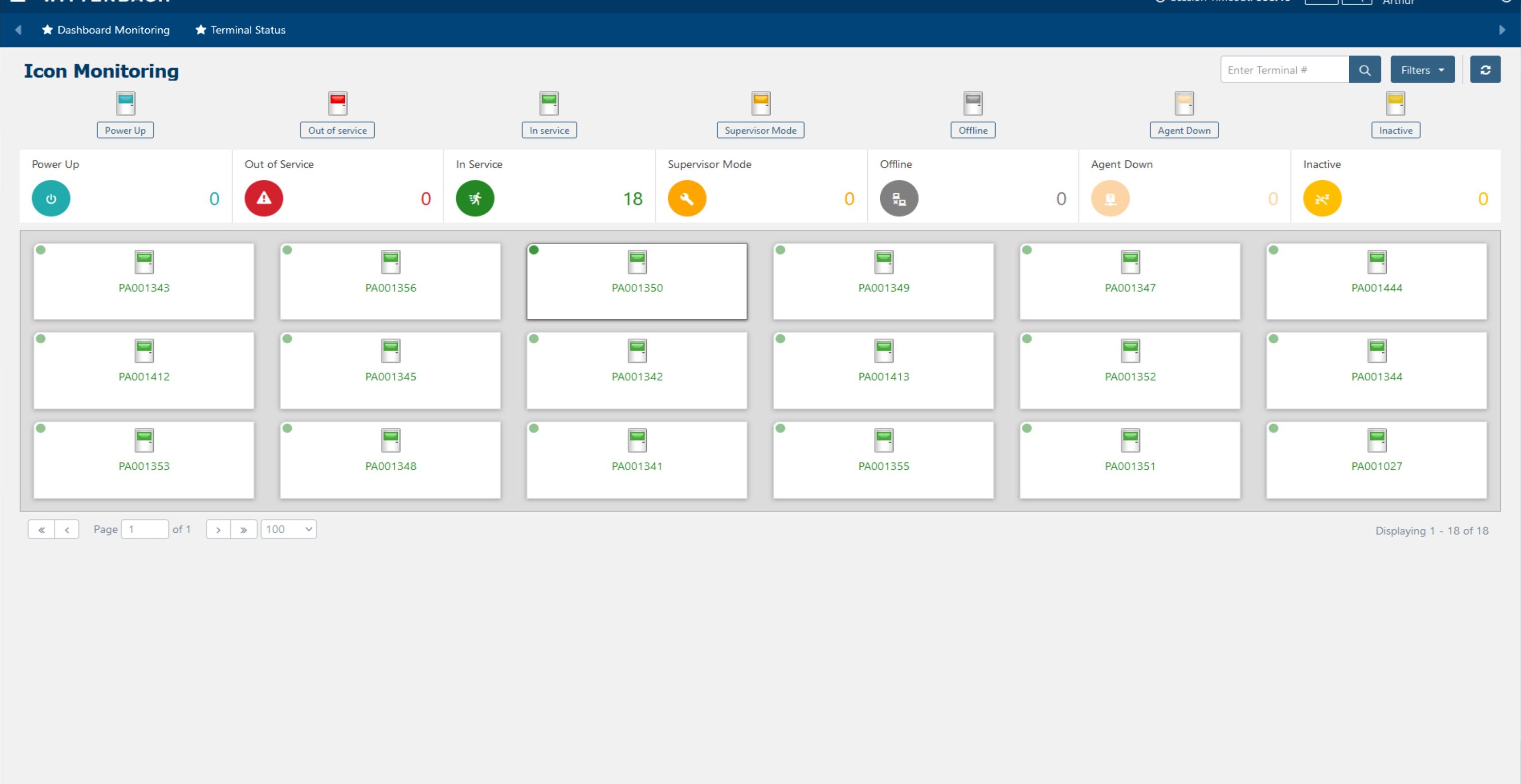The image size is (1521, 784).
Task: Open the Terminal Status tab
Action: pyautogui.click(x=240, y=30)
